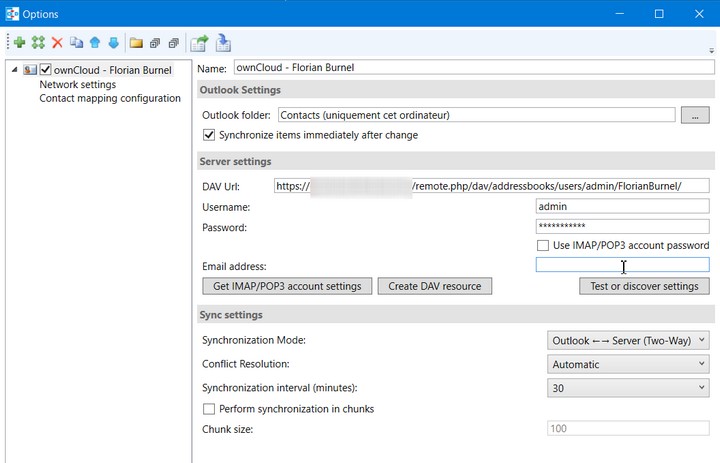This screenshot has width=720, height=463.
Task: Click the import profiles icon
Action: coord(223,43)
